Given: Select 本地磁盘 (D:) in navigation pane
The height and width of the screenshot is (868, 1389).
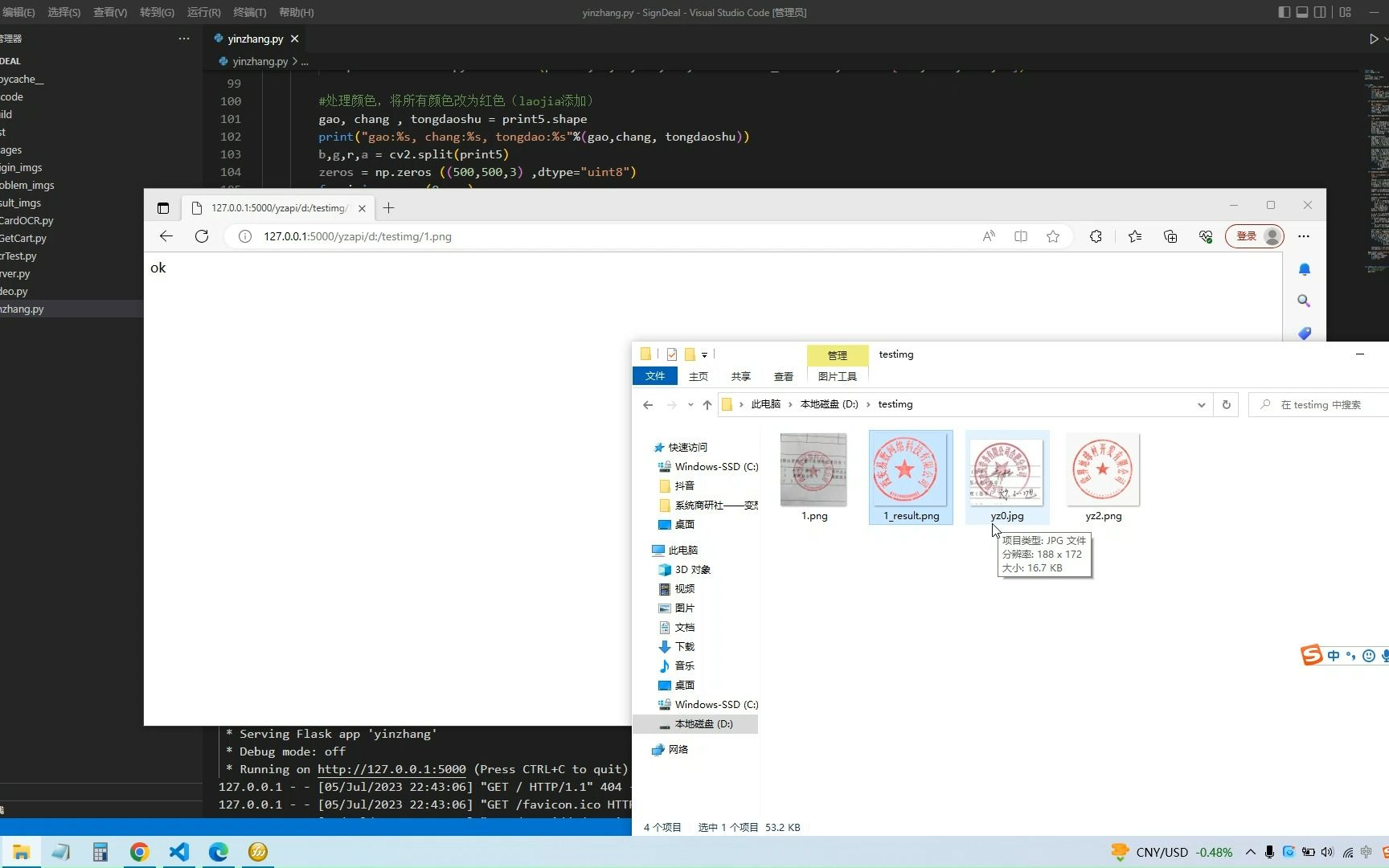Looking at the screenshot, I should tap(696, 724).
